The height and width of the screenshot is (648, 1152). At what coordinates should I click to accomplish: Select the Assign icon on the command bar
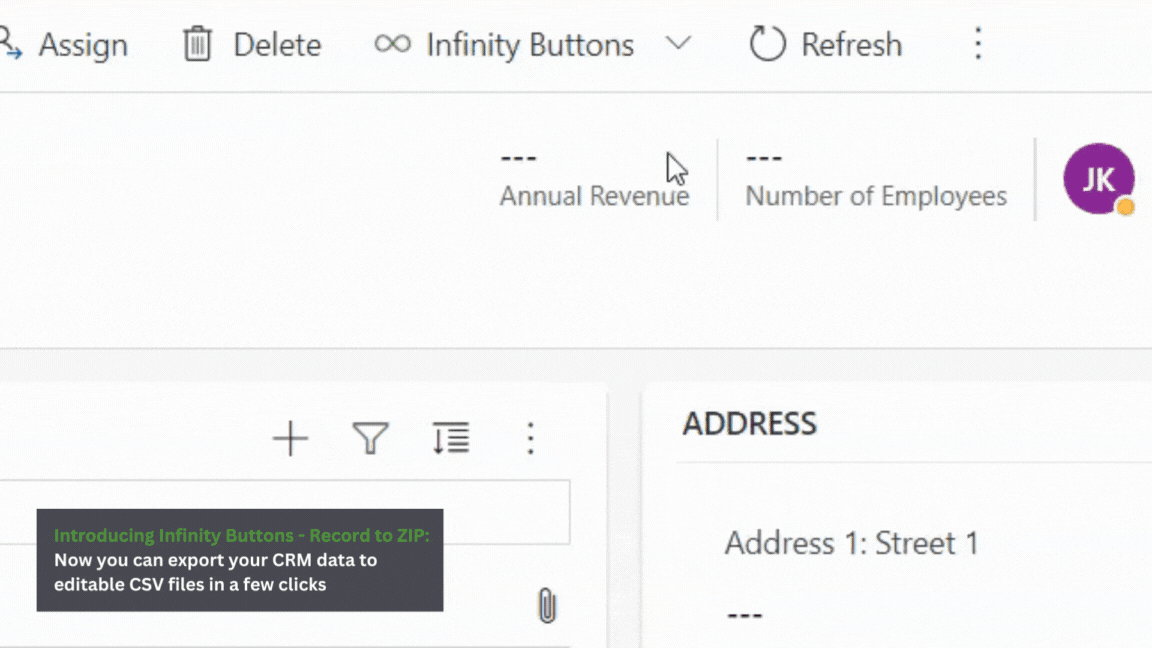coord(8,44)
